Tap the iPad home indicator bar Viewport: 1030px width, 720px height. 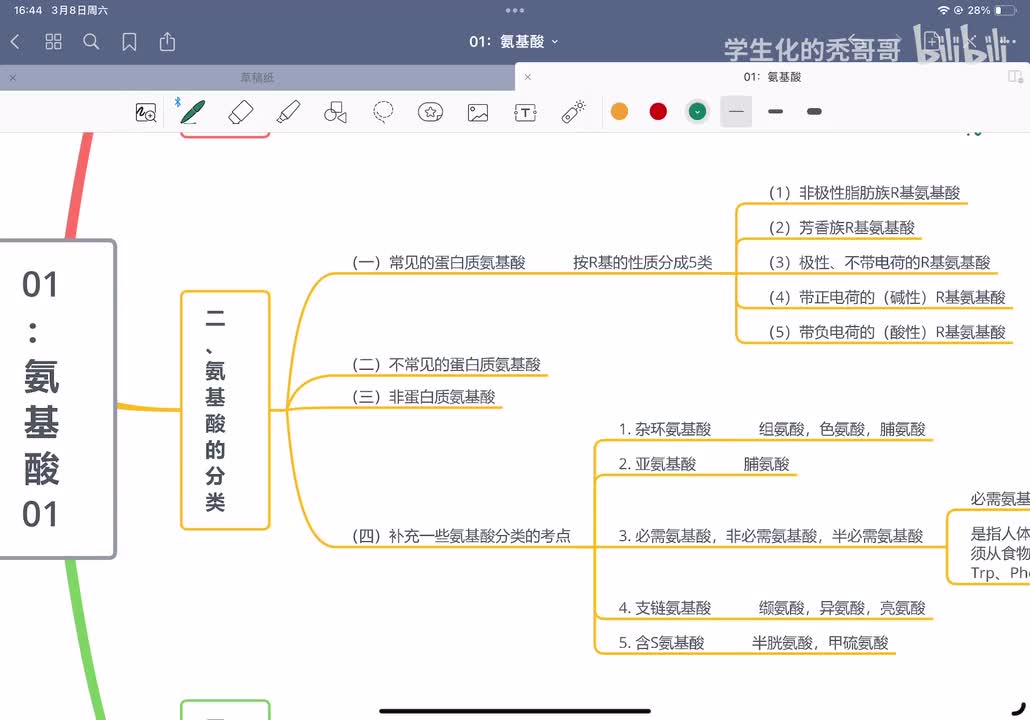[515, 711]
